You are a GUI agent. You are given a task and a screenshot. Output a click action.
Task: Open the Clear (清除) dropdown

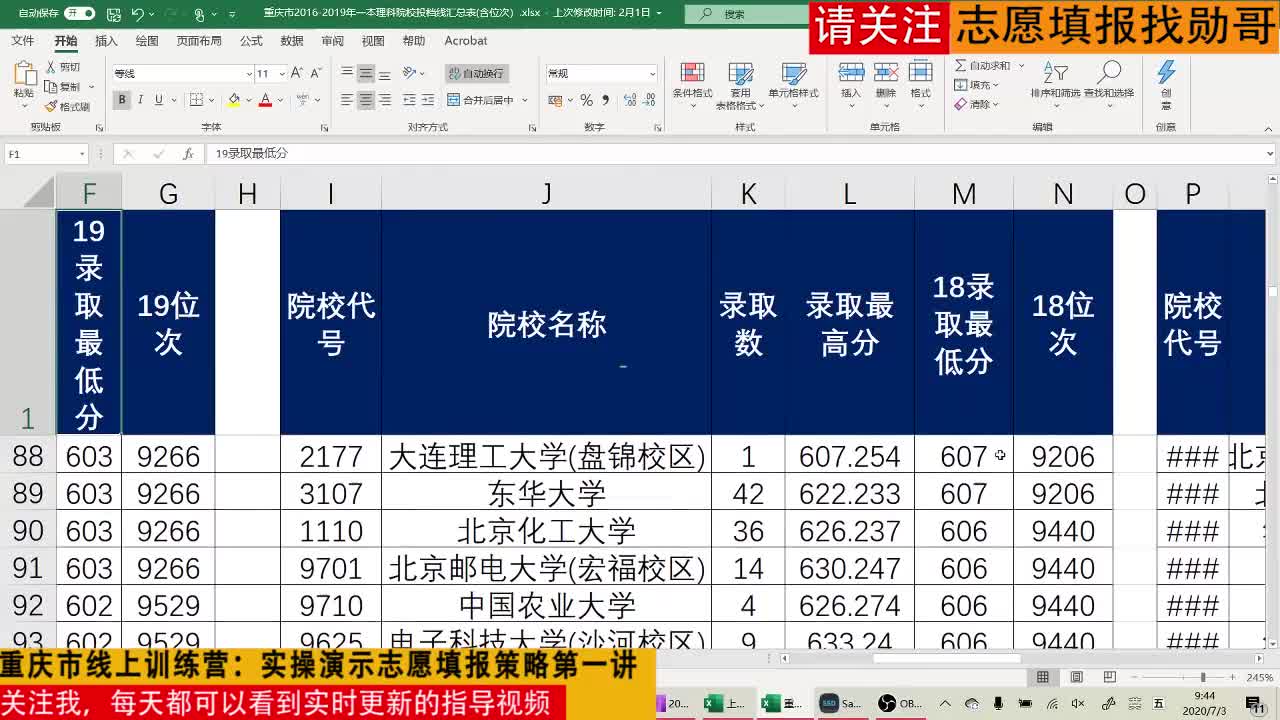[977, 104]
